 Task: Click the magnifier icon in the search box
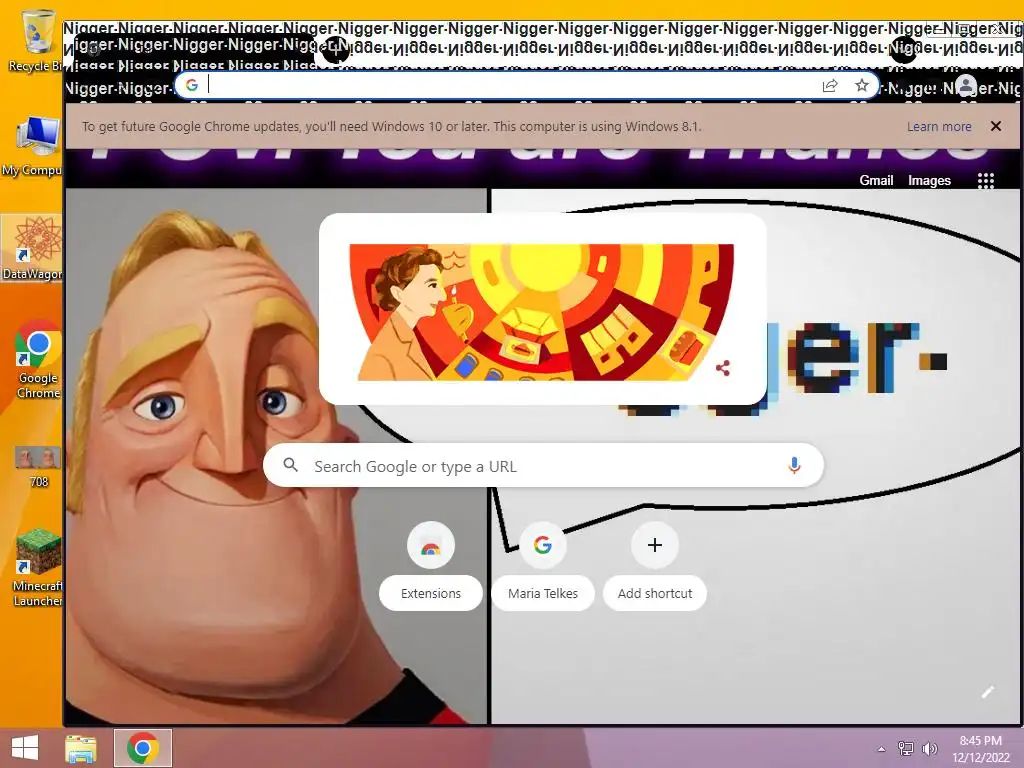291,465
